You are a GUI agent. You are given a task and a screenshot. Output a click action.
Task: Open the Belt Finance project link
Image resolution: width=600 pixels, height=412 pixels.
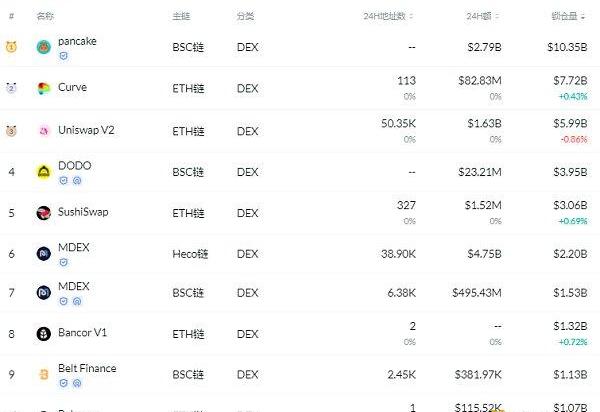[x=87, y=368]
